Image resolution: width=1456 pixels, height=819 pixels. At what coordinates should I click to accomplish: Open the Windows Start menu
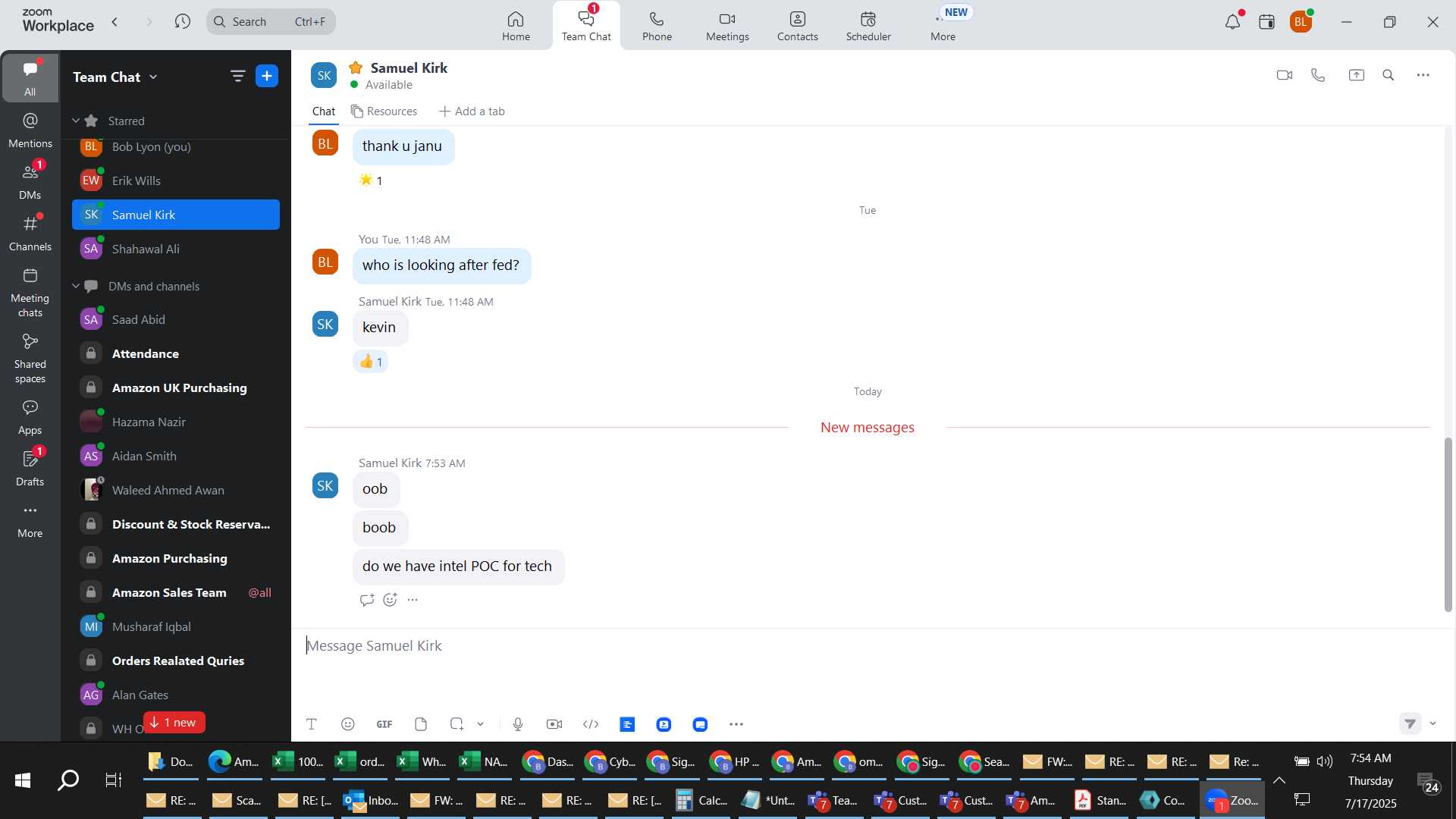tap(23, 780)
